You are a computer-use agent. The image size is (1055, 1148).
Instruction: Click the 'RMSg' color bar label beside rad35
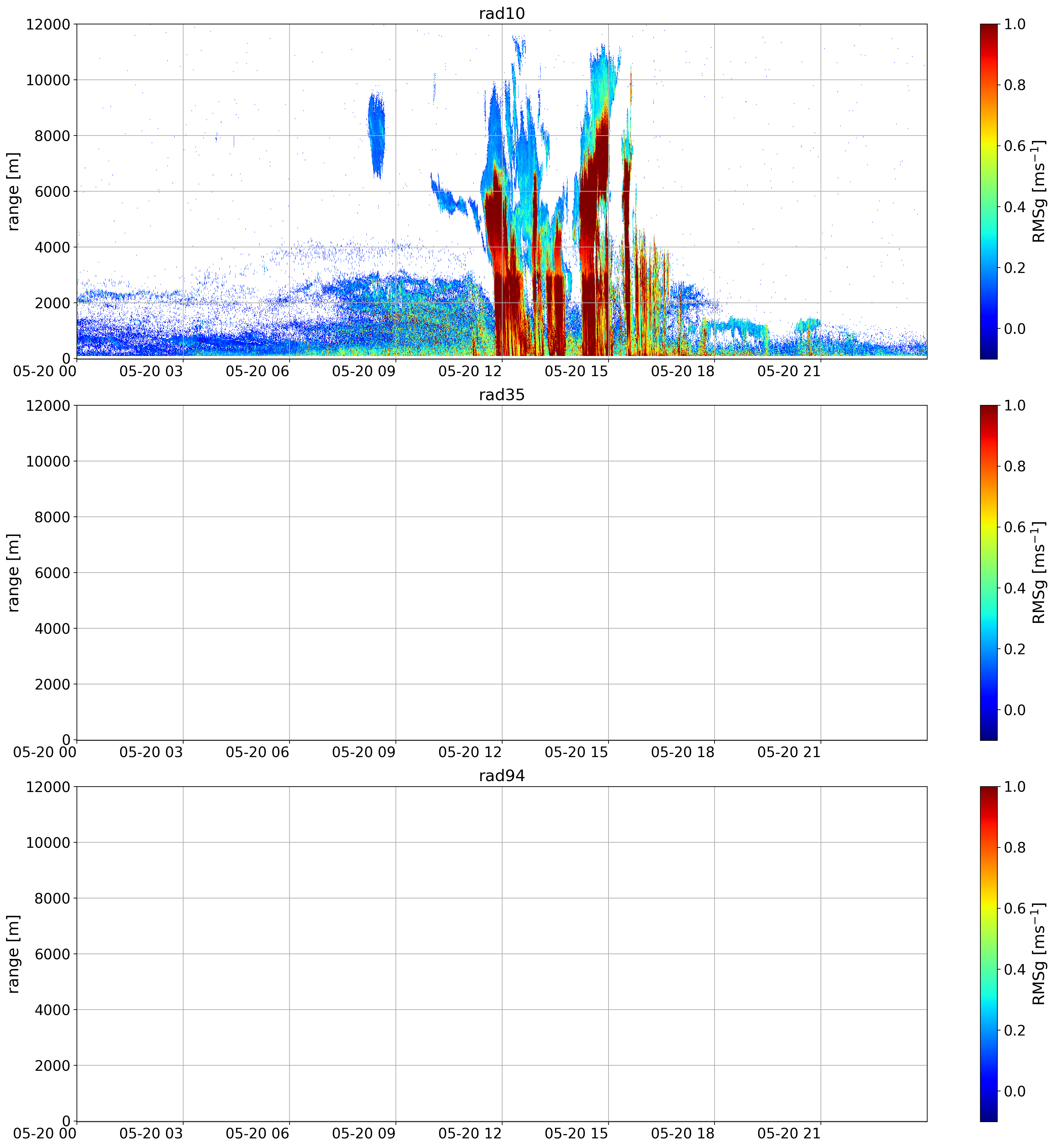click(1039, 573)
